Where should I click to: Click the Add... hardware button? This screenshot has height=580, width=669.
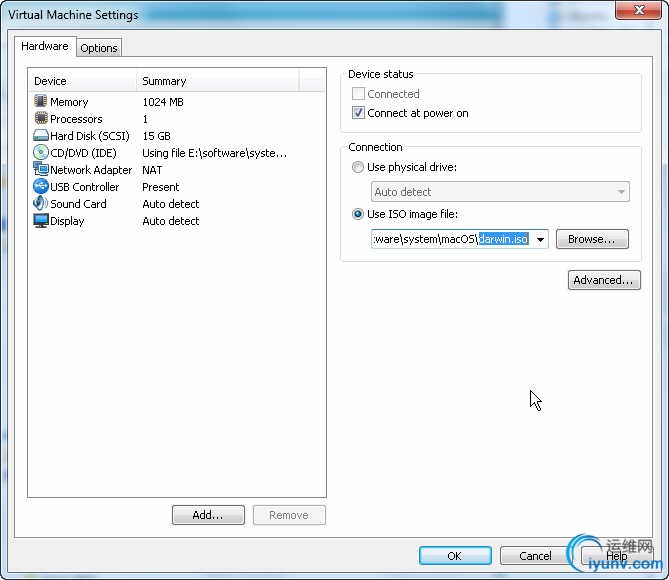pyautogui.click(x=208, y=515)
